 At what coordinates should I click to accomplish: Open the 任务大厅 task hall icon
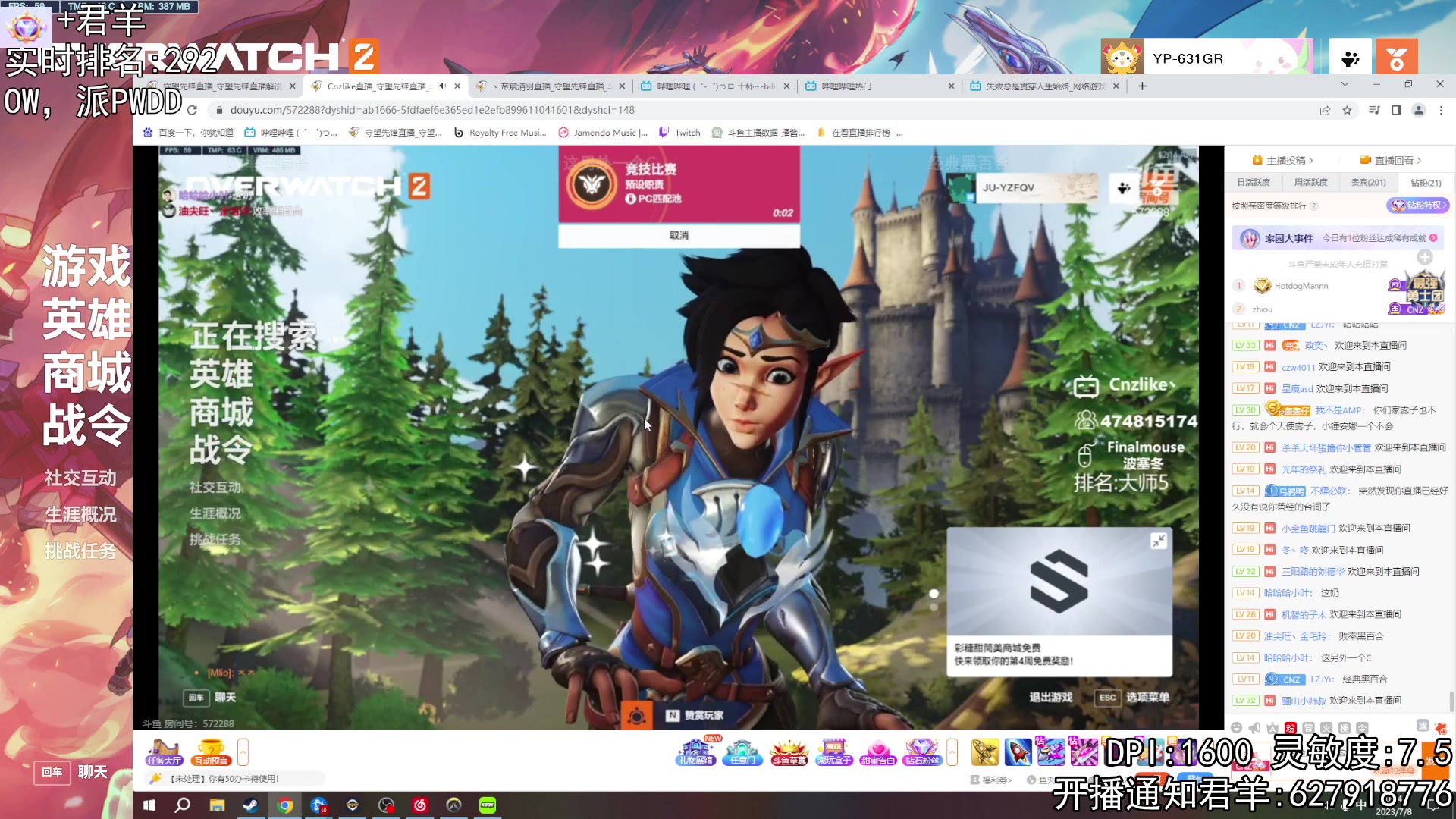[x=164, y=752]
